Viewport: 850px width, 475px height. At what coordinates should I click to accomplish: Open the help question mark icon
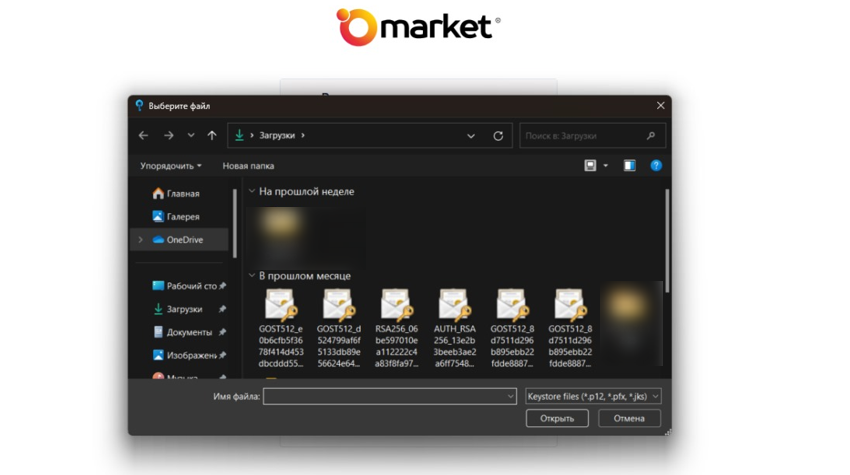[656, 166]
